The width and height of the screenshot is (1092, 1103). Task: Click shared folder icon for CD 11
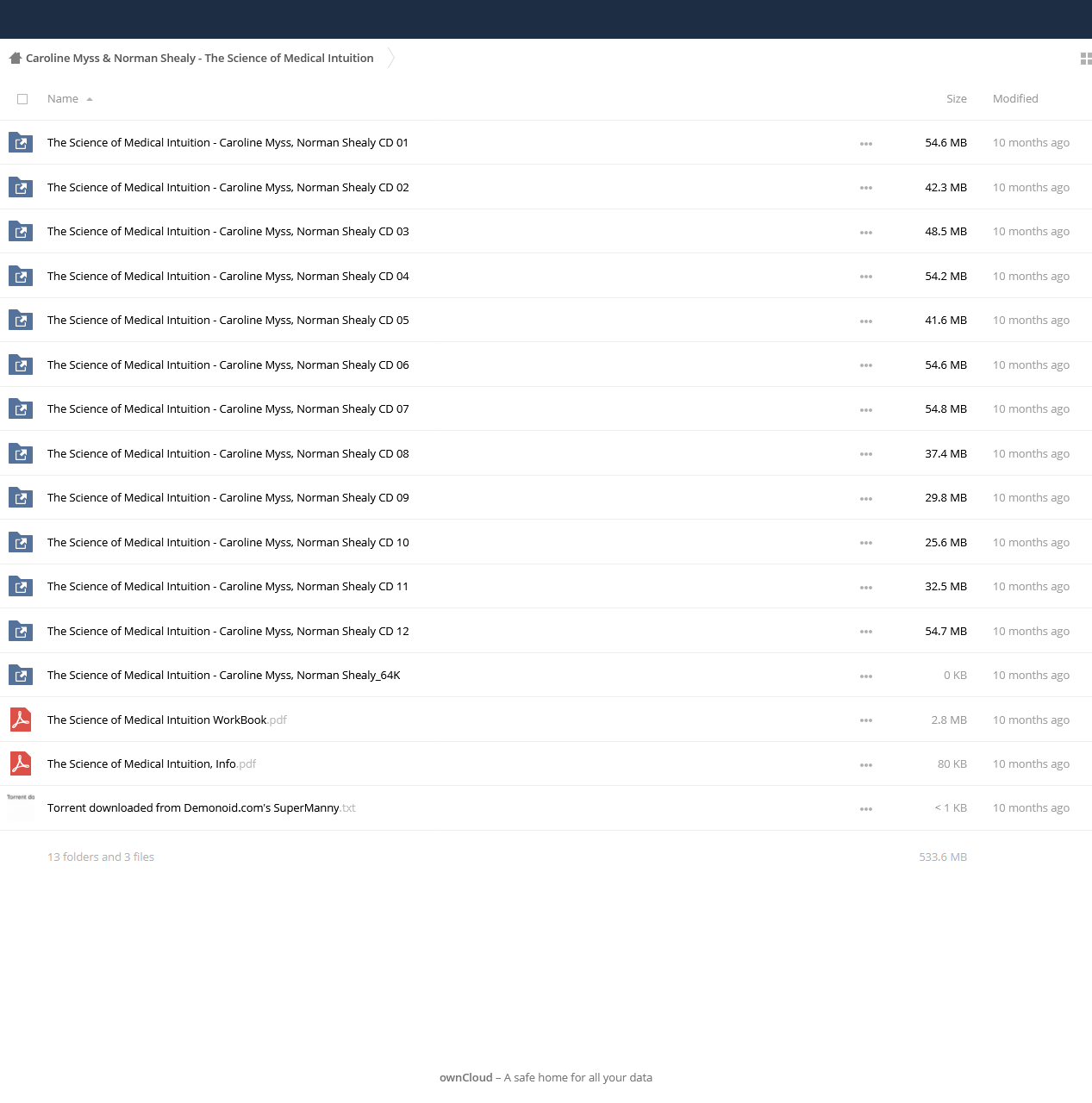click(21, 587)
